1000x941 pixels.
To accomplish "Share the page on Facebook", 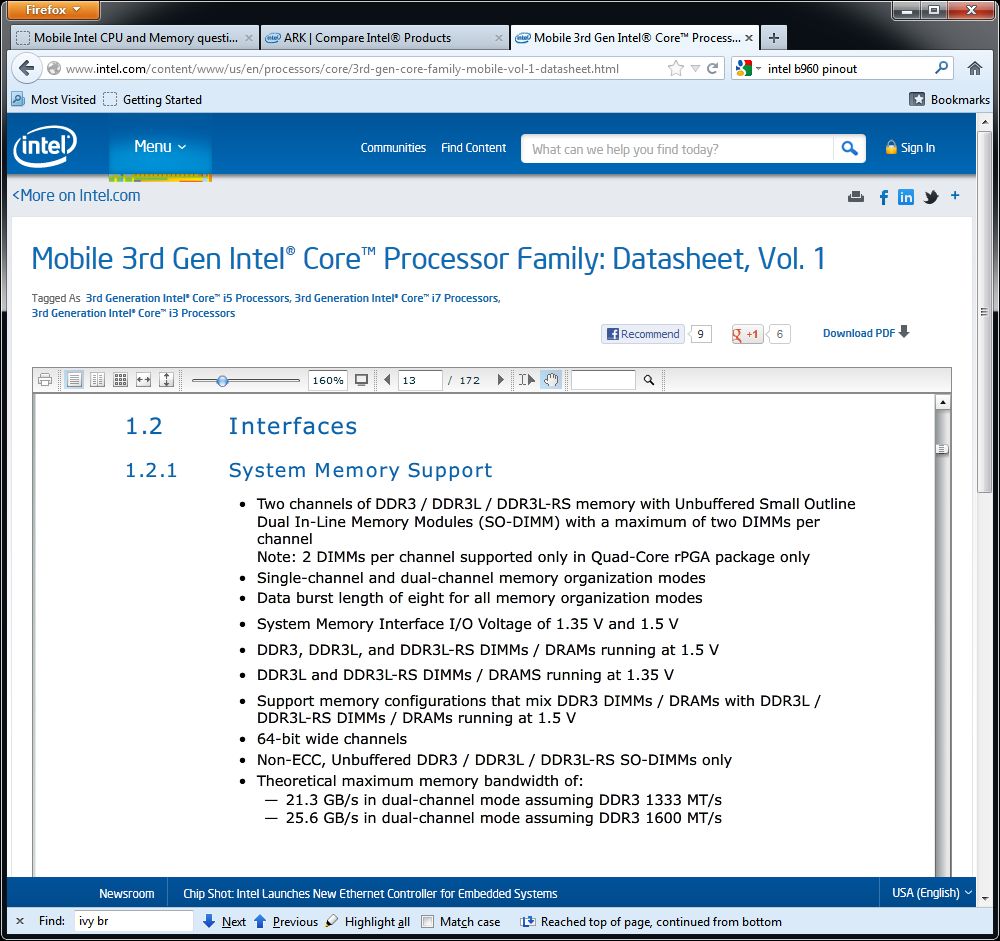I will pyautogui.click(x=883, y=197).
